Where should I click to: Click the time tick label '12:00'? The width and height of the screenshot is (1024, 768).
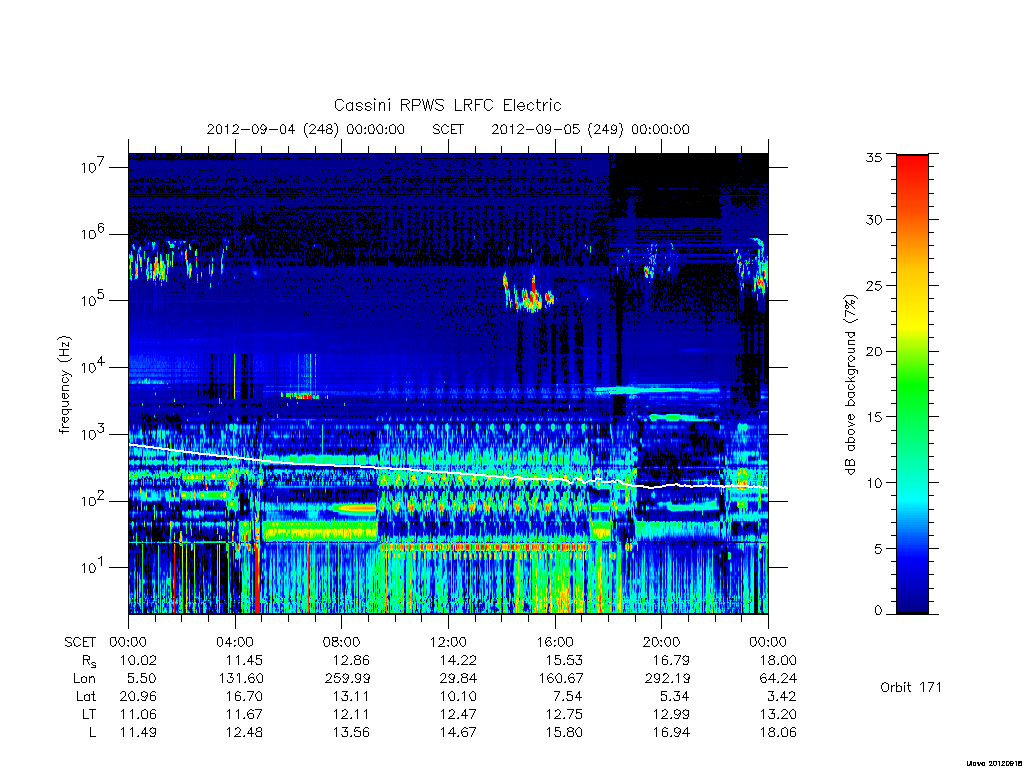(x=448, y=642)
